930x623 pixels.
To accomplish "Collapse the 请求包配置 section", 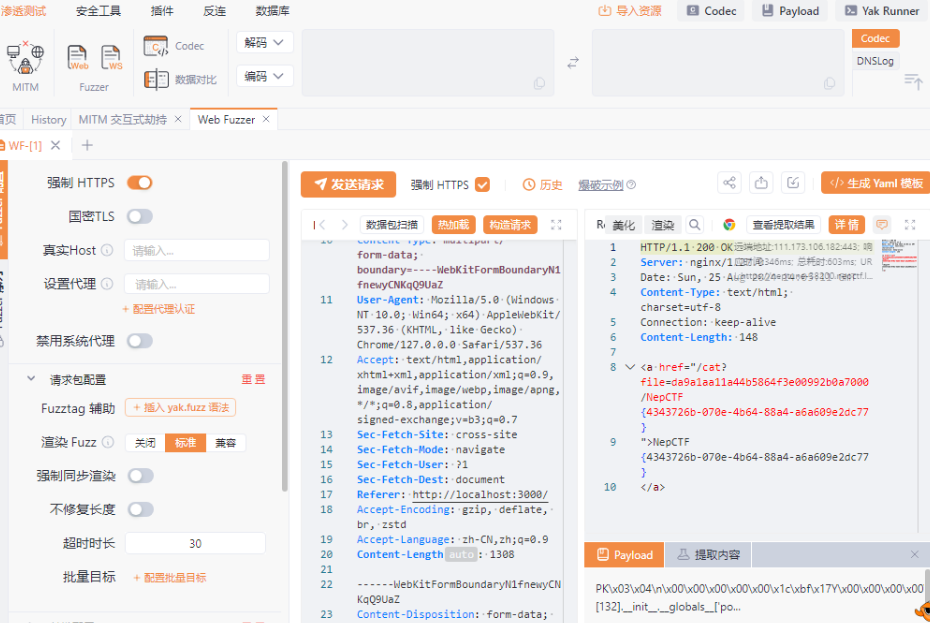I will click(x=31, y=379).
